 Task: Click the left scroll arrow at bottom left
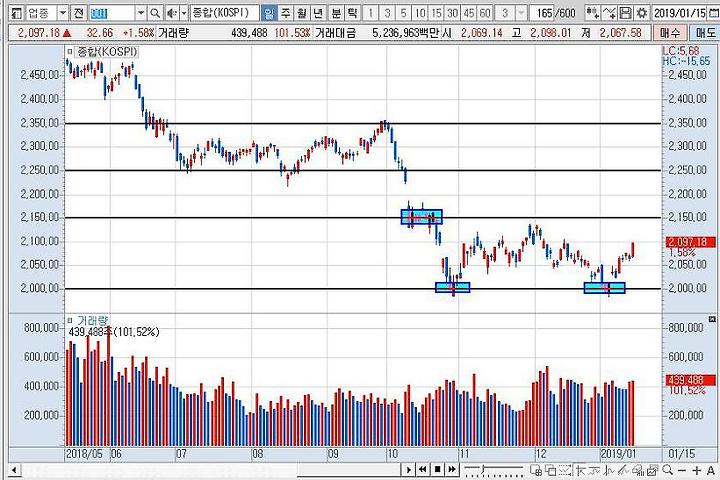tap(14, 470)
